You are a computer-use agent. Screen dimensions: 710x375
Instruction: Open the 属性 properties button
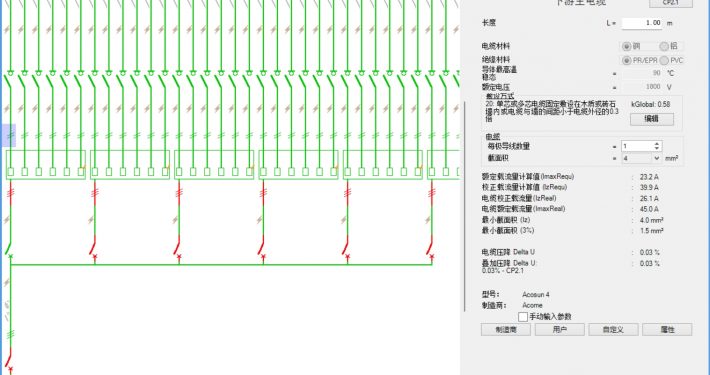pyautogui.click(x=667, y=329)
